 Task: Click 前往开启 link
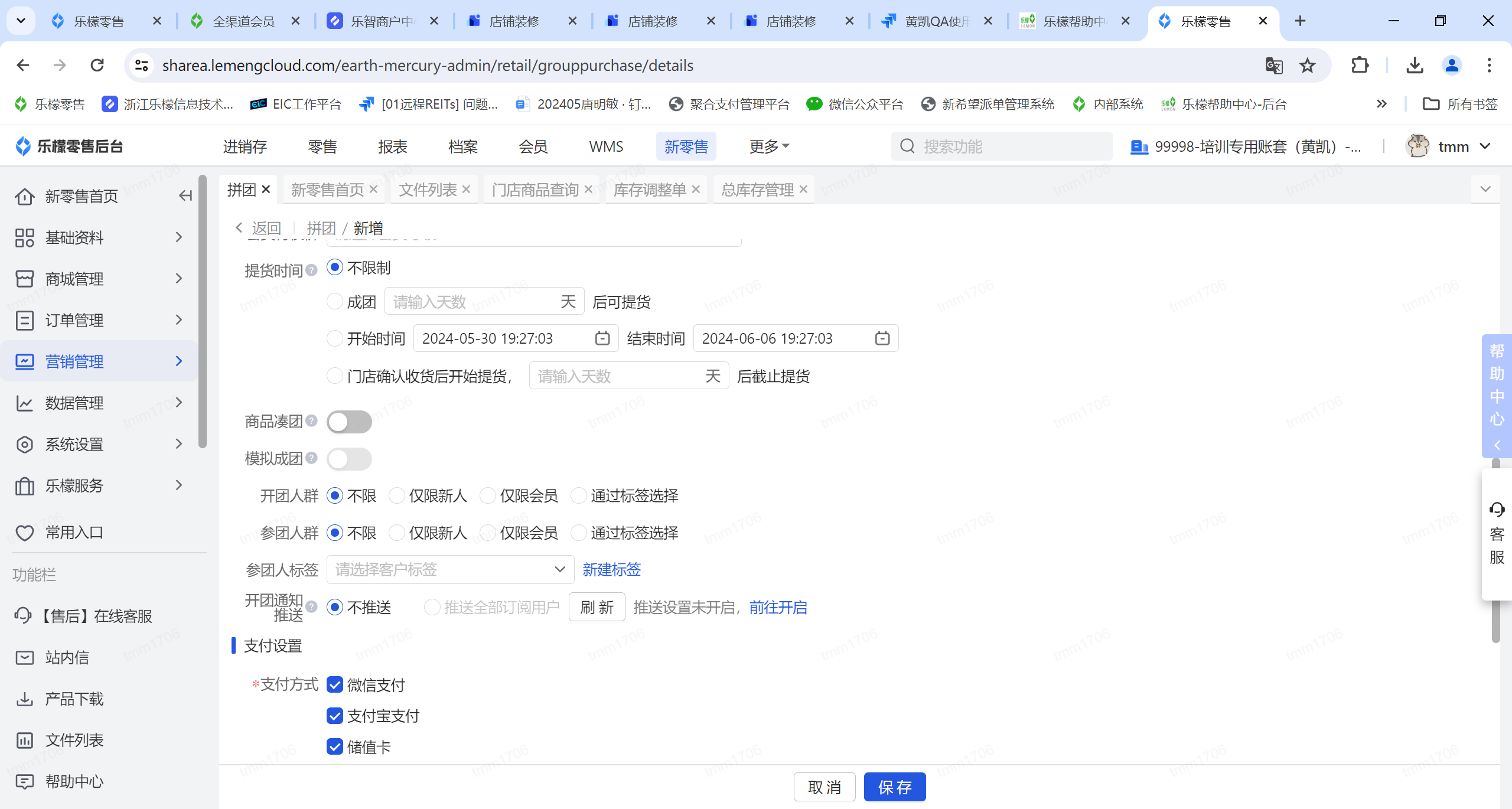(x=778, y=607)
